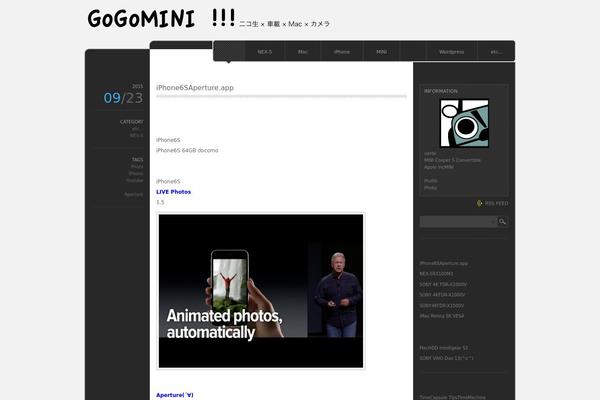600x400 pixels.
Task: Click the text iPhone6S 64GB docomo
Action: tap(187, 150)
